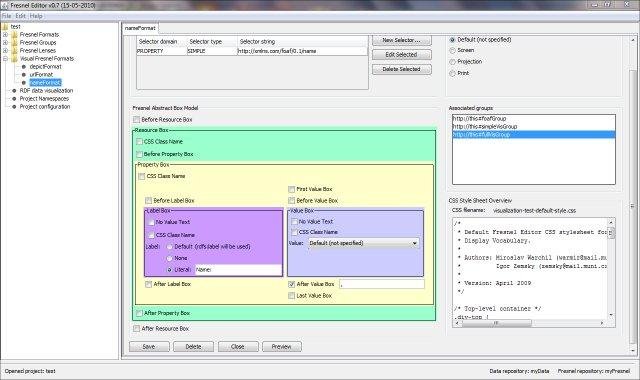Screen dimensions: 640x380
Task: Click the PROPERTY selector domain cell
Action: 161,51
